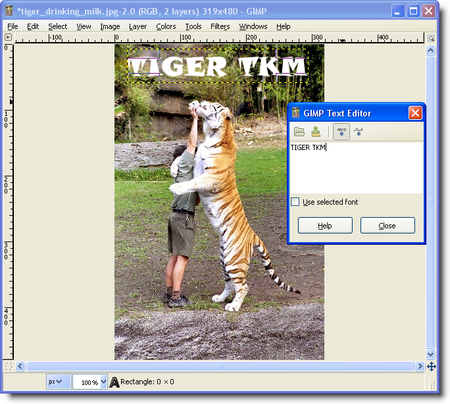Enable Use selected font checkbox
Image resolution: width=450 pixels, height=404 pixels.
click(295, 202)
